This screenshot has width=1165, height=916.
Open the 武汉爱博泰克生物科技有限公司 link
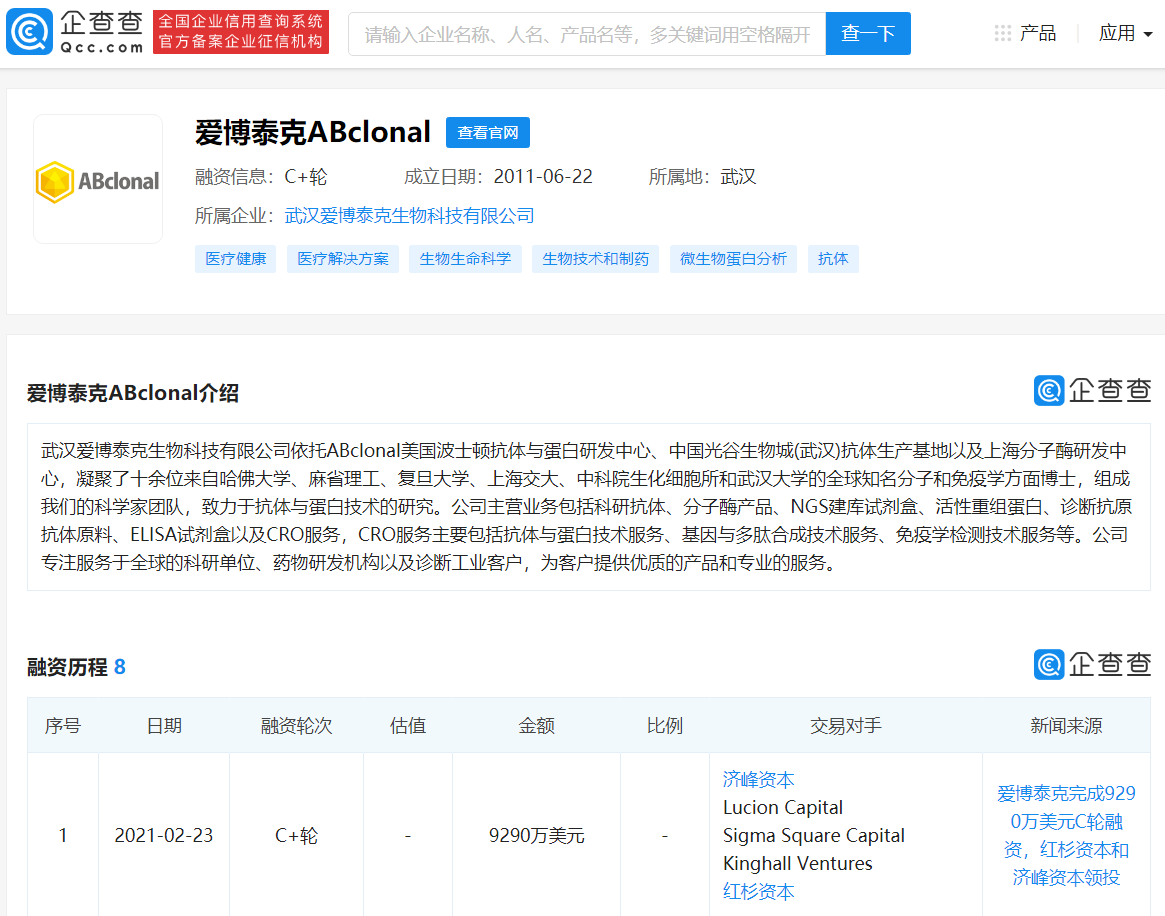coord(409,216)
